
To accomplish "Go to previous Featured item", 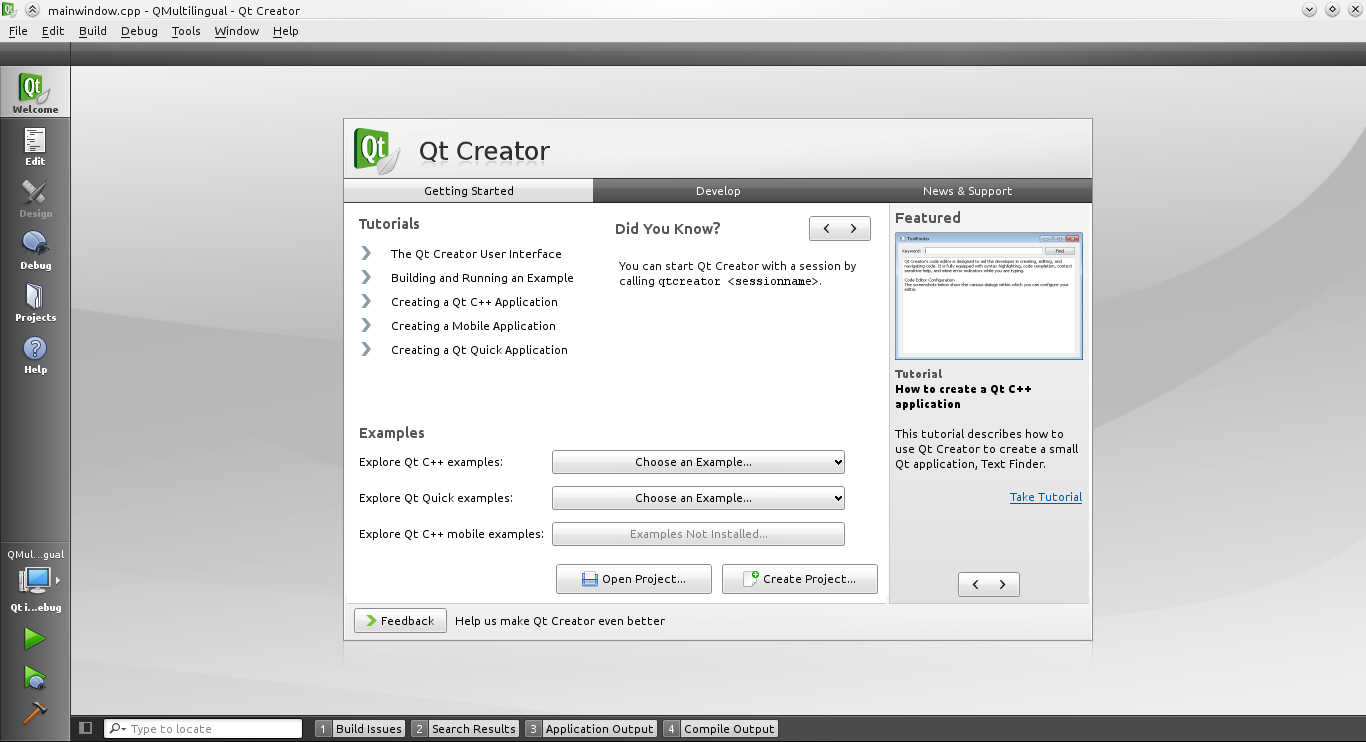I will 975,585.
